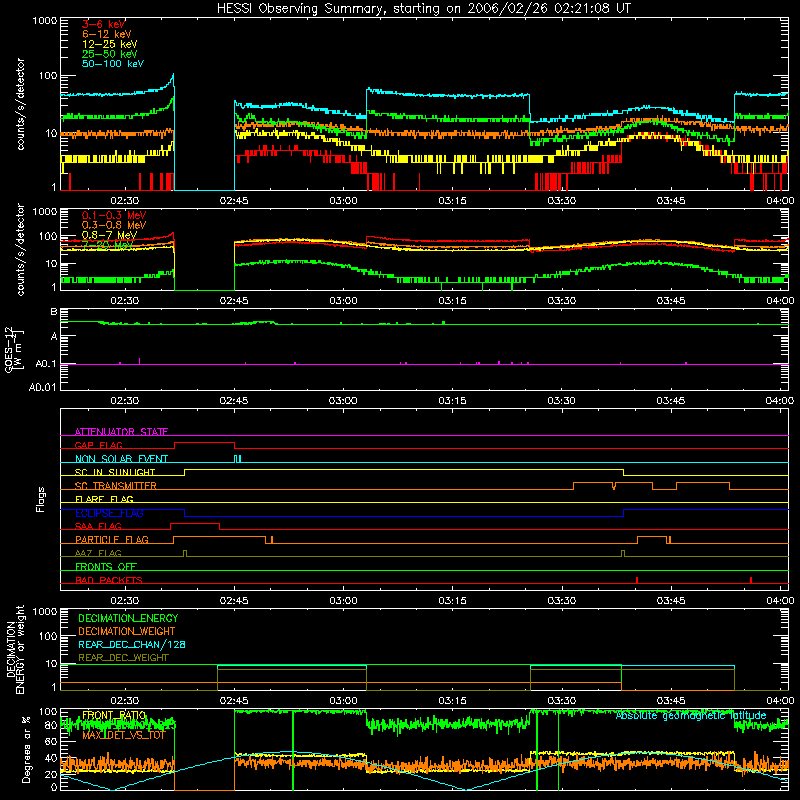The image size is (800, 800).
Task: Click the counts/s/detector axis label of keV panel
Action: click(20, 104)
